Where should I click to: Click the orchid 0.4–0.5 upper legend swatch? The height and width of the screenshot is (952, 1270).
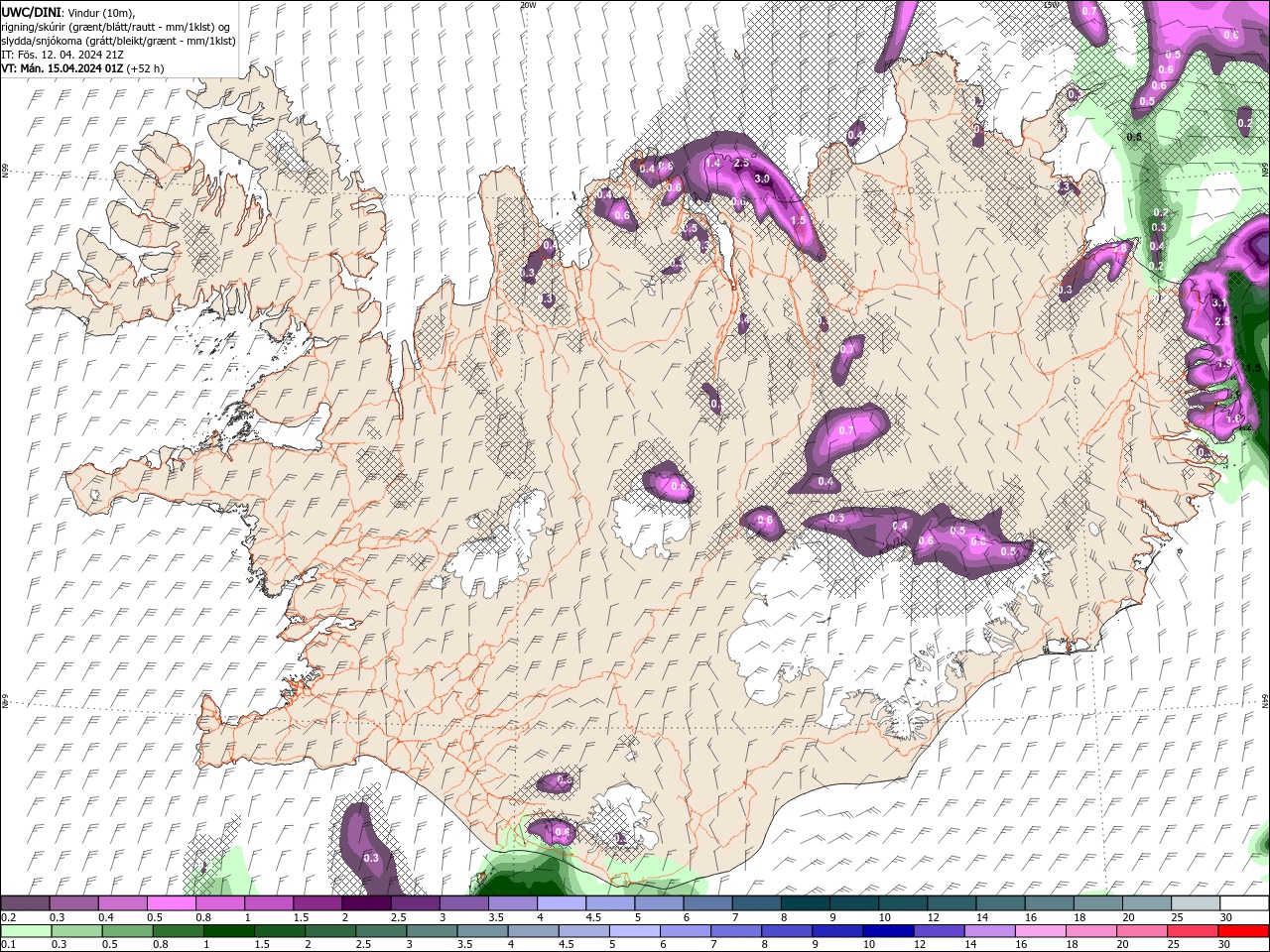(122, 903)
